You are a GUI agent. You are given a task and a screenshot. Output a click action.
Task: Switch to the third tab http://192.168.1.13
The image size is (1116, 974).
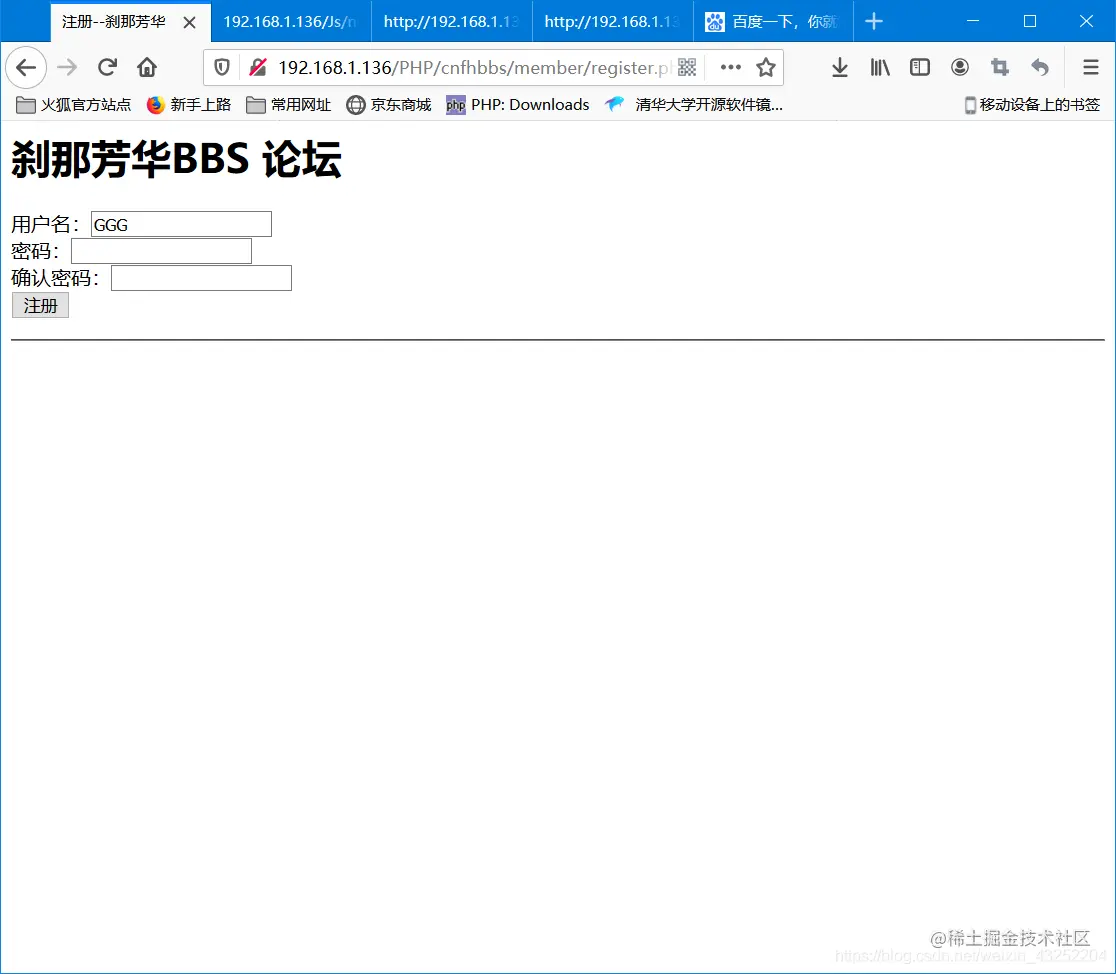[x=452, y=22]
